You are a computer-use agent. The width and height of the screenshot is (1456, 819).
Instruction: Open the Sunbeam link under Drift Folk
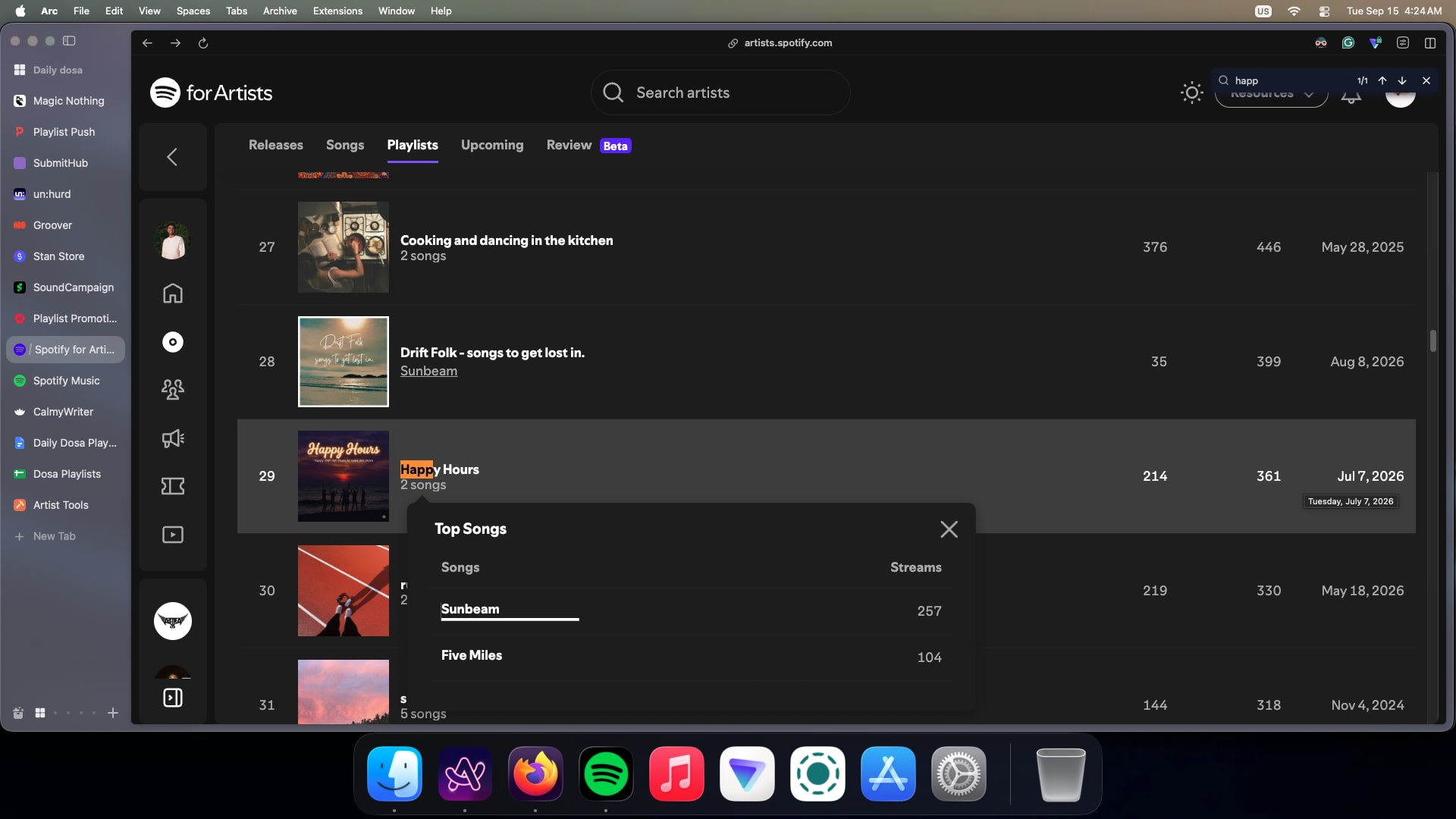coord(428,371)
